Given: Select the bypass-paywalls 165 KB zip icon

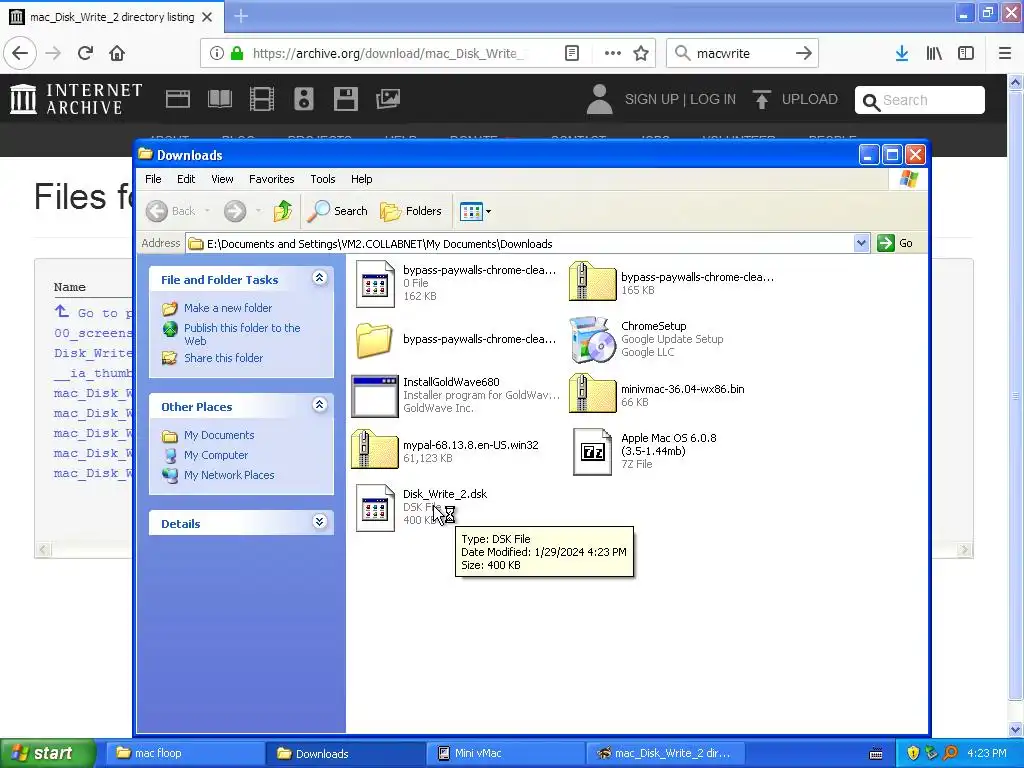Looking at the screenshot, I should [592, 281].
